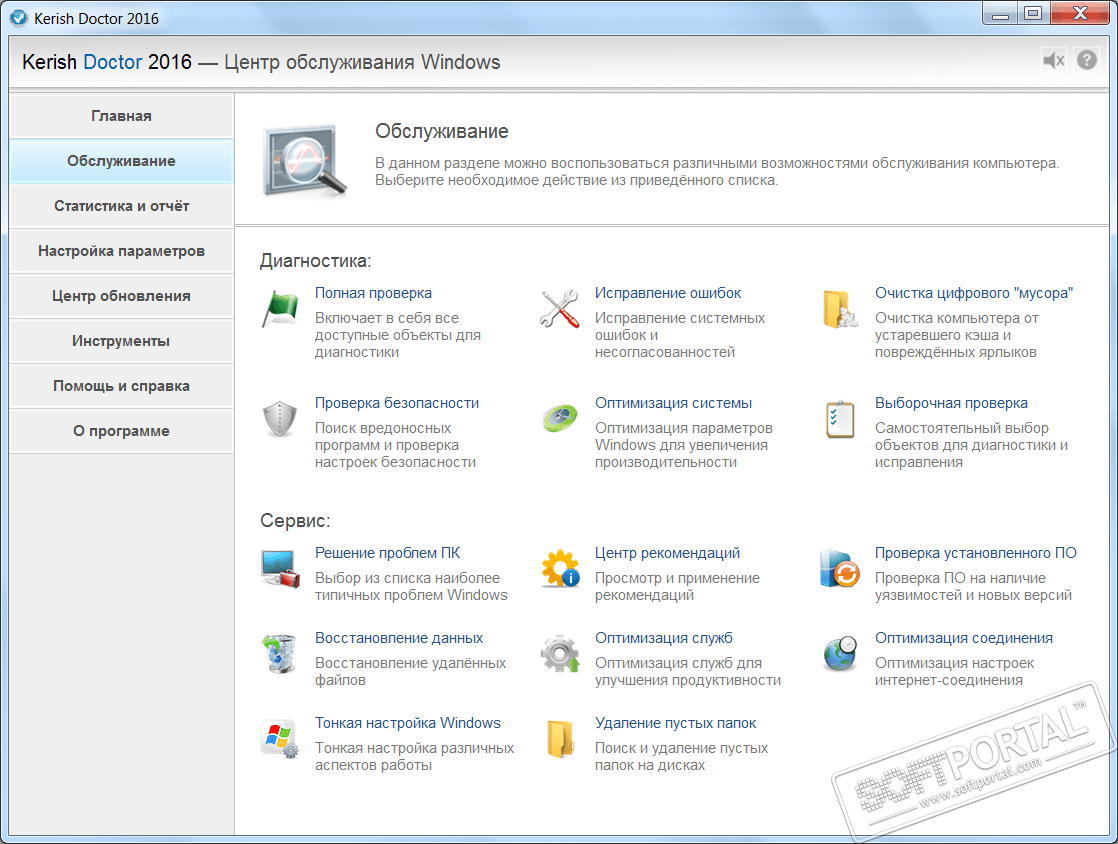The width and height of the screenshot is (1118, 844).
Task: Click the description "Восстановление удалённых файлов"
Action: pyautogui.click(x=411, y=671)
